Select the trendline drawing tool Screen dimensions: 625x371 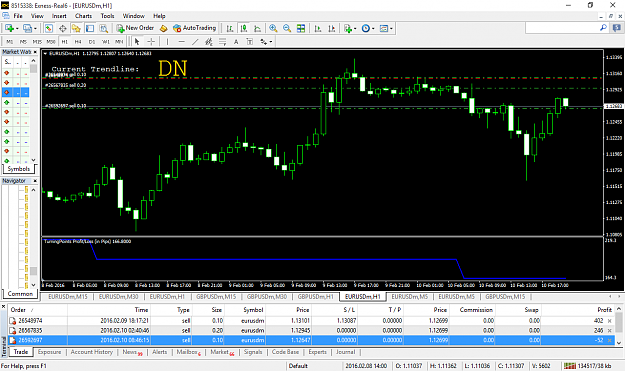pos(195,41)
